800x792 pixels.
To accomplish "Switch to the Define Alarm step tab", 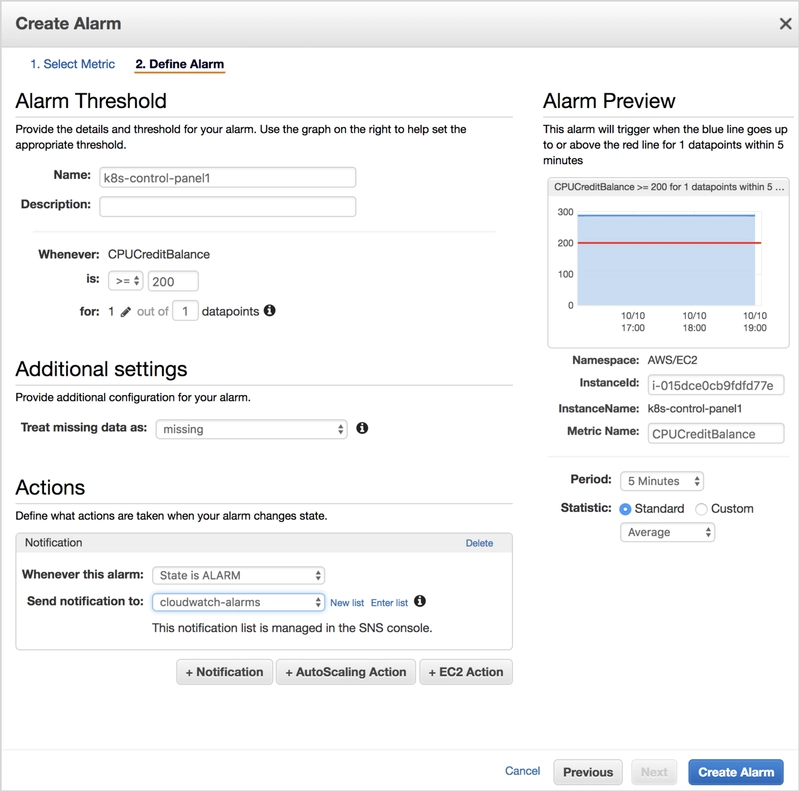I will (180, 64).
